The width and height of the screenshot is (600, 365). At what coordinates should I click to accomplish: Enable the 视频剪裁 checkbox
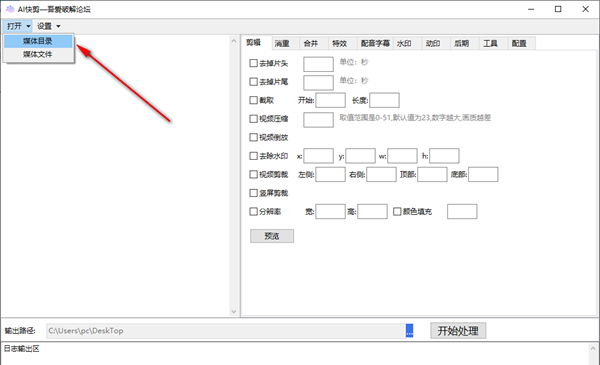(253, 174)
